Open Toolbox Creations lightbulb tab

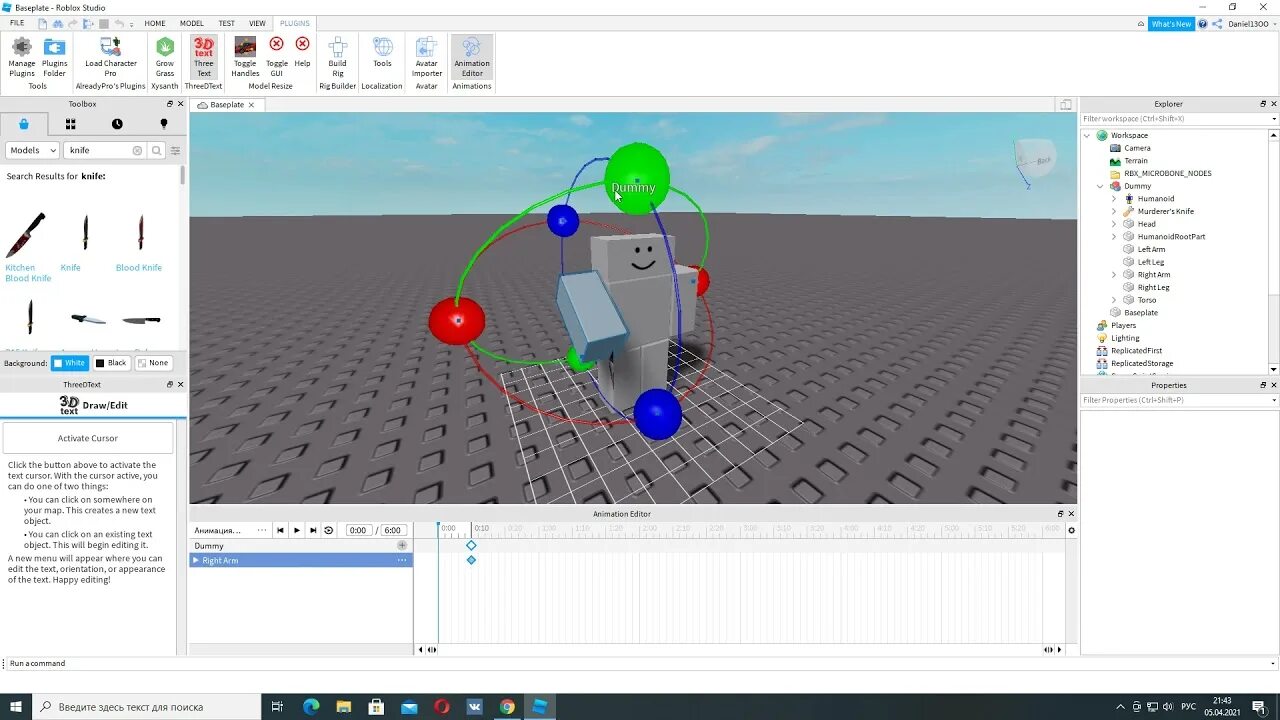click(x=164, y=124)
